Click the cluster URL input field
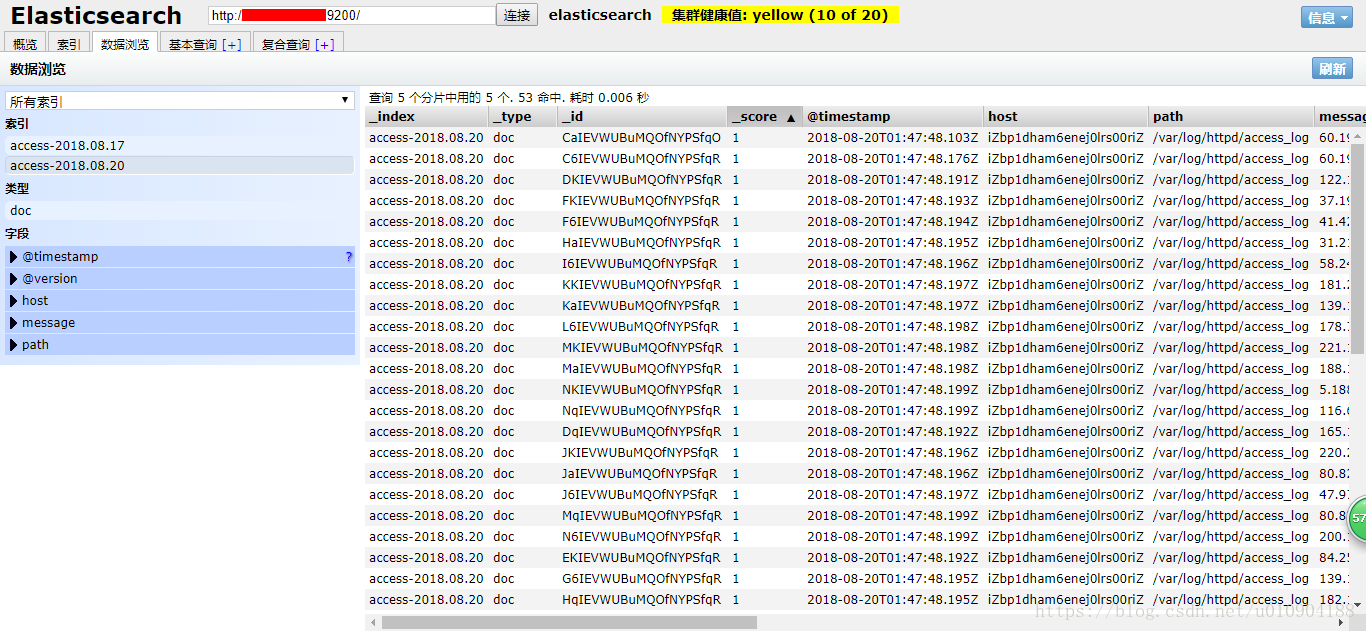 point(352,15)
